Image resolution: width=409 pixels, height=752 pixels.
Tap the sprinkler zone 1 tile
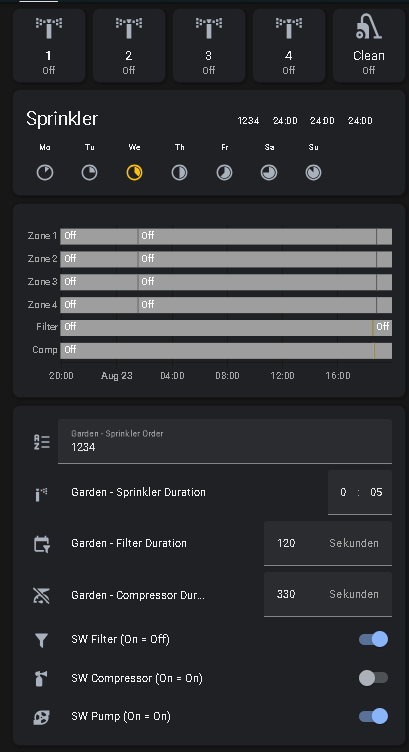(49, 46)
